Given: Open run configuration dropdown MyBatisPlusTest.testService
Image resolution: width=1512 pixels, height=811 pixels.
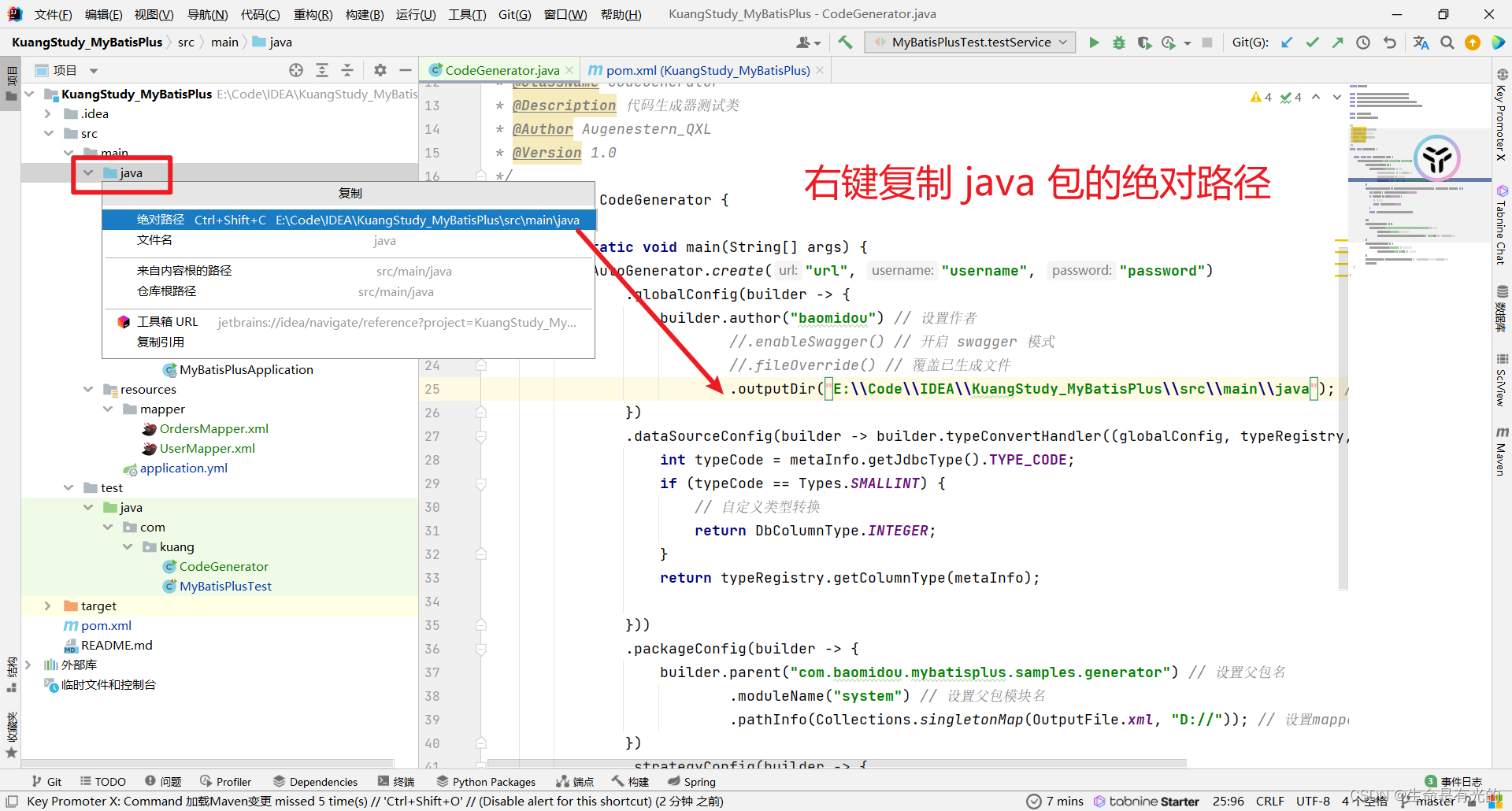Looking at the screenshot, I should pyautogui.click(x=970, y=43).
